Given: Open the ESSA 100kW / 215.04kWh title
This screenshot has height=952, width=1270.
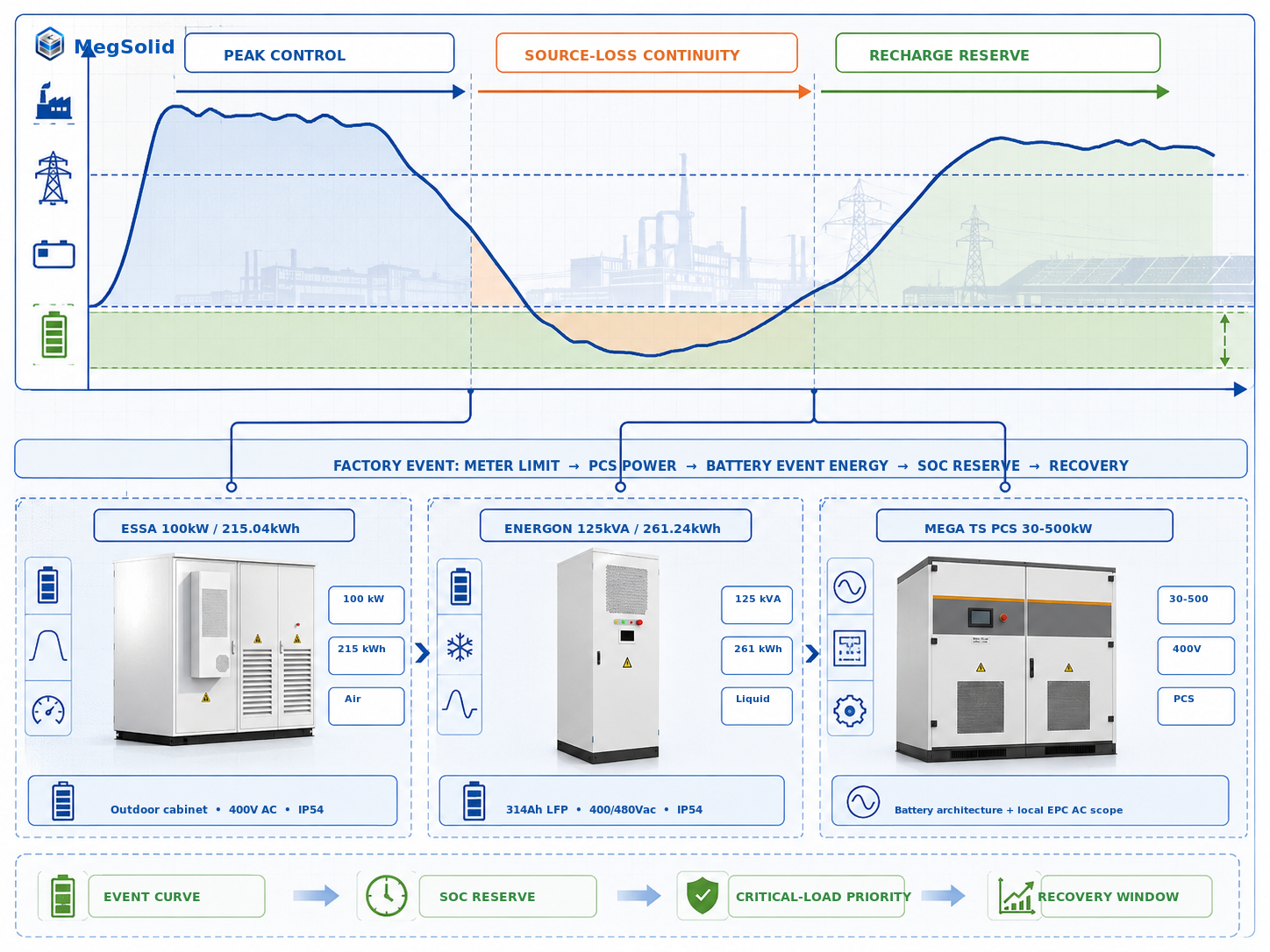Looking at the screenshot, I should pos(224,526).
